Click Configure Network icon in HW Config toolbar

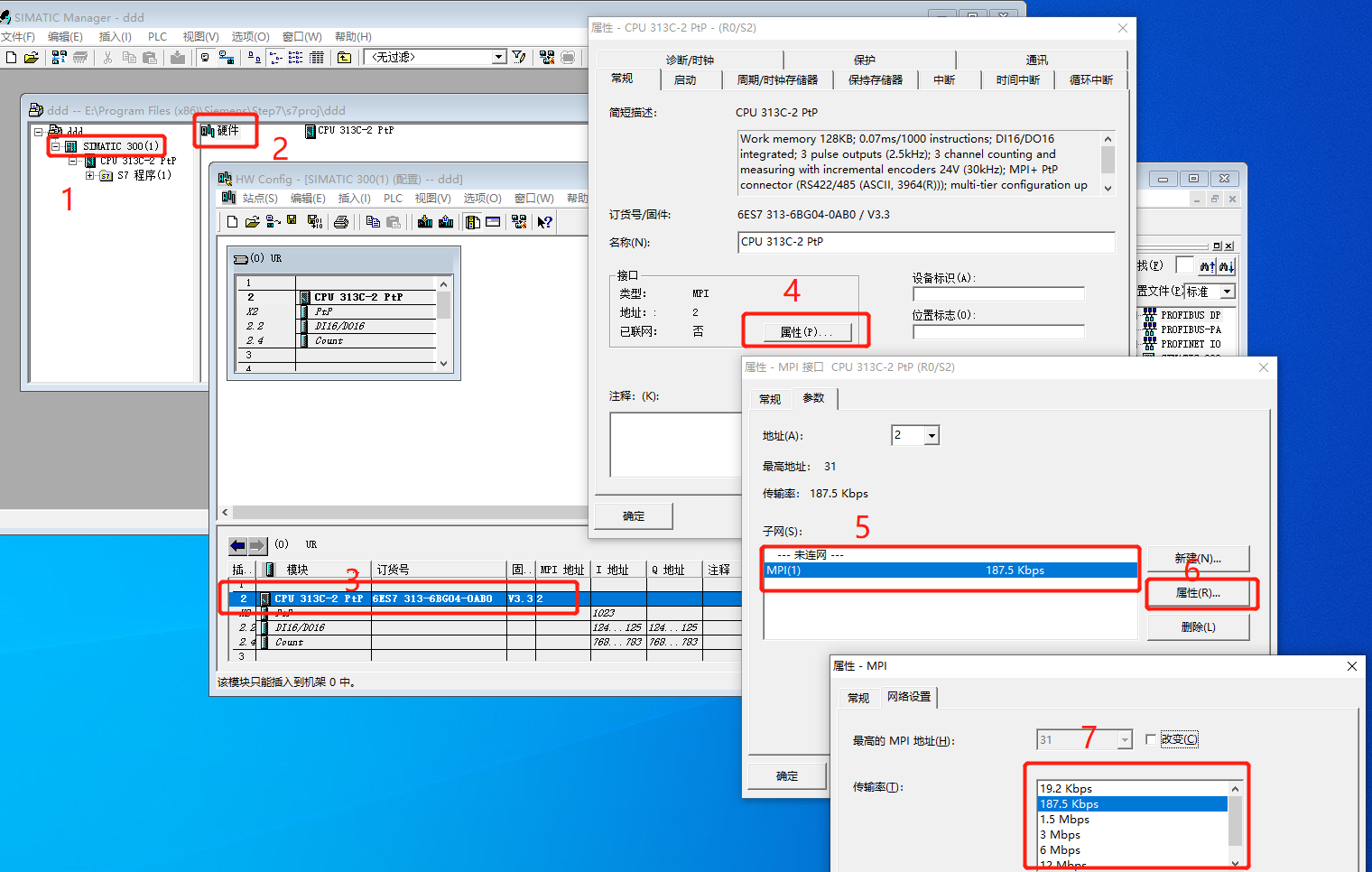tap(519, 222)
